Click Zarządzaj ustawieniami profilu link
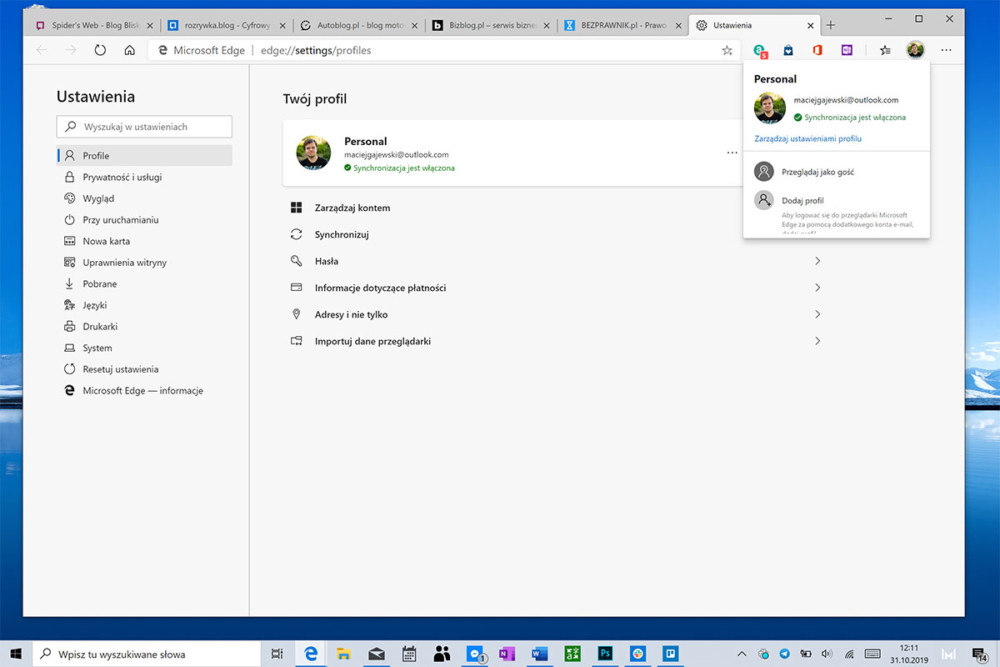This screenshot has width=1000, height=667. pyautogui.click(x=807, y=138)
